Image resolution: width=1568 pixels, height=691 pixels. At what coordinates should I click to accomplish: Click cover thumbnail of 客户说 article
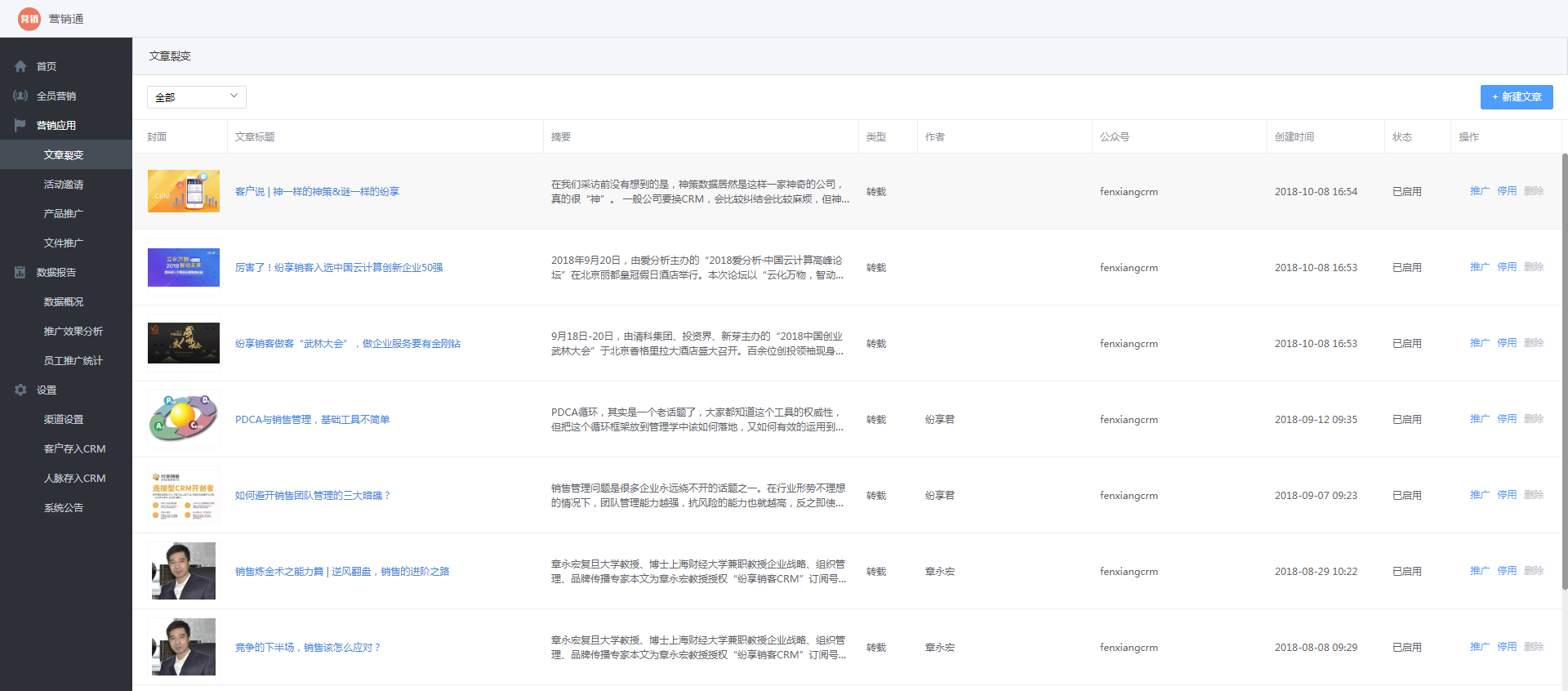184,191
